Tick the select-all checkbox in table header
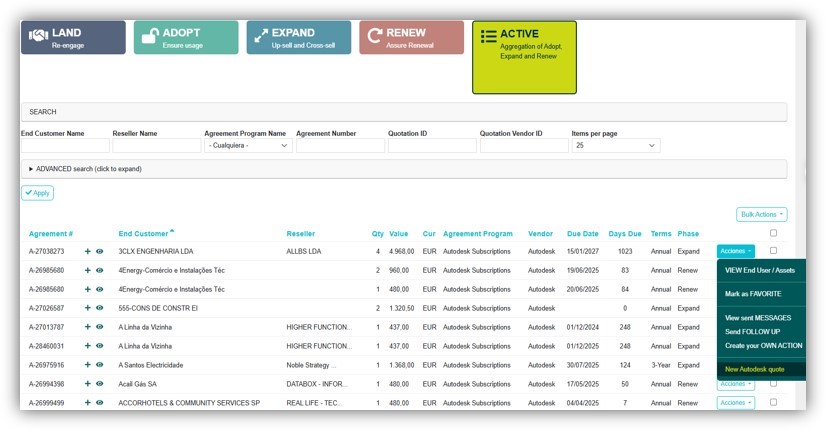The width and height of the screenshot is (826, 430). pos(773,233)
